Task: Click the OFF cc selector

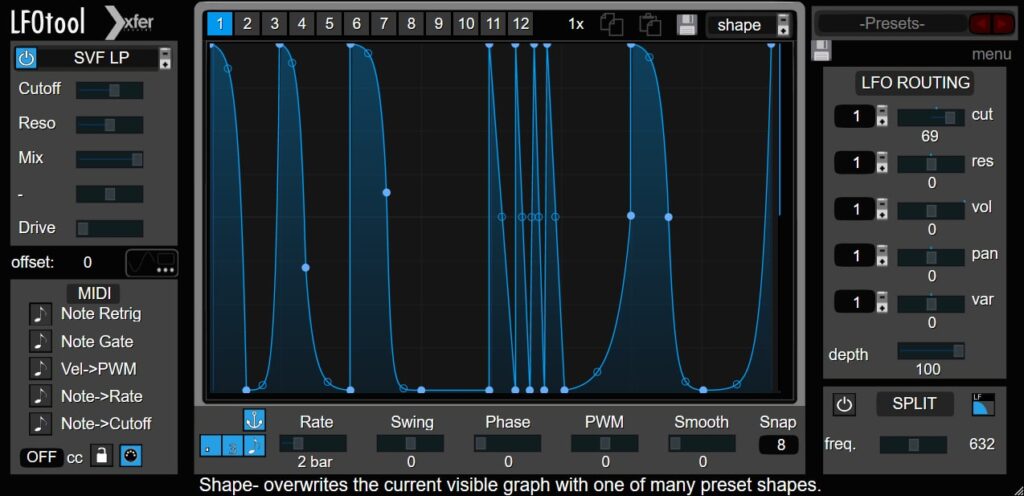Action: (42, 457)
